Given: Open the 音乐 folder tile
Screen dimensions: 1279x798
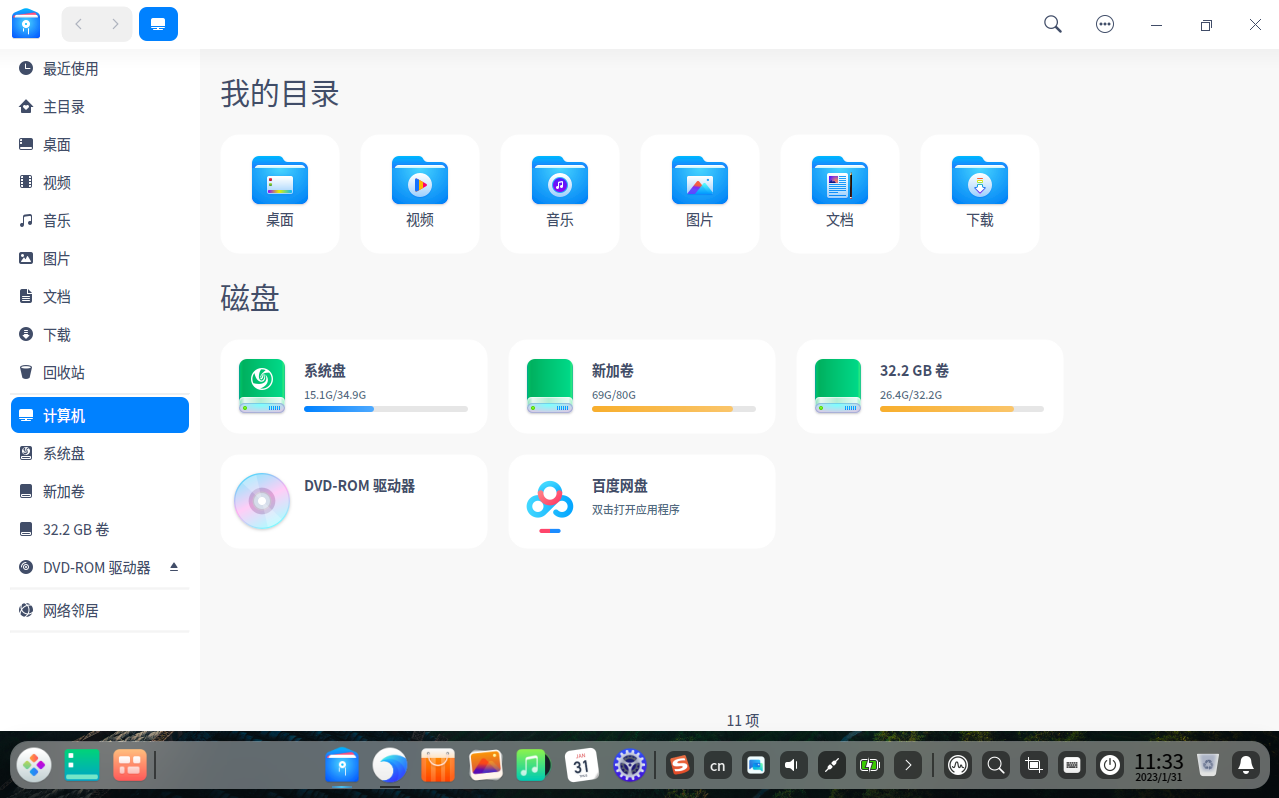Looking at the screenshot, I should [559, 193].
